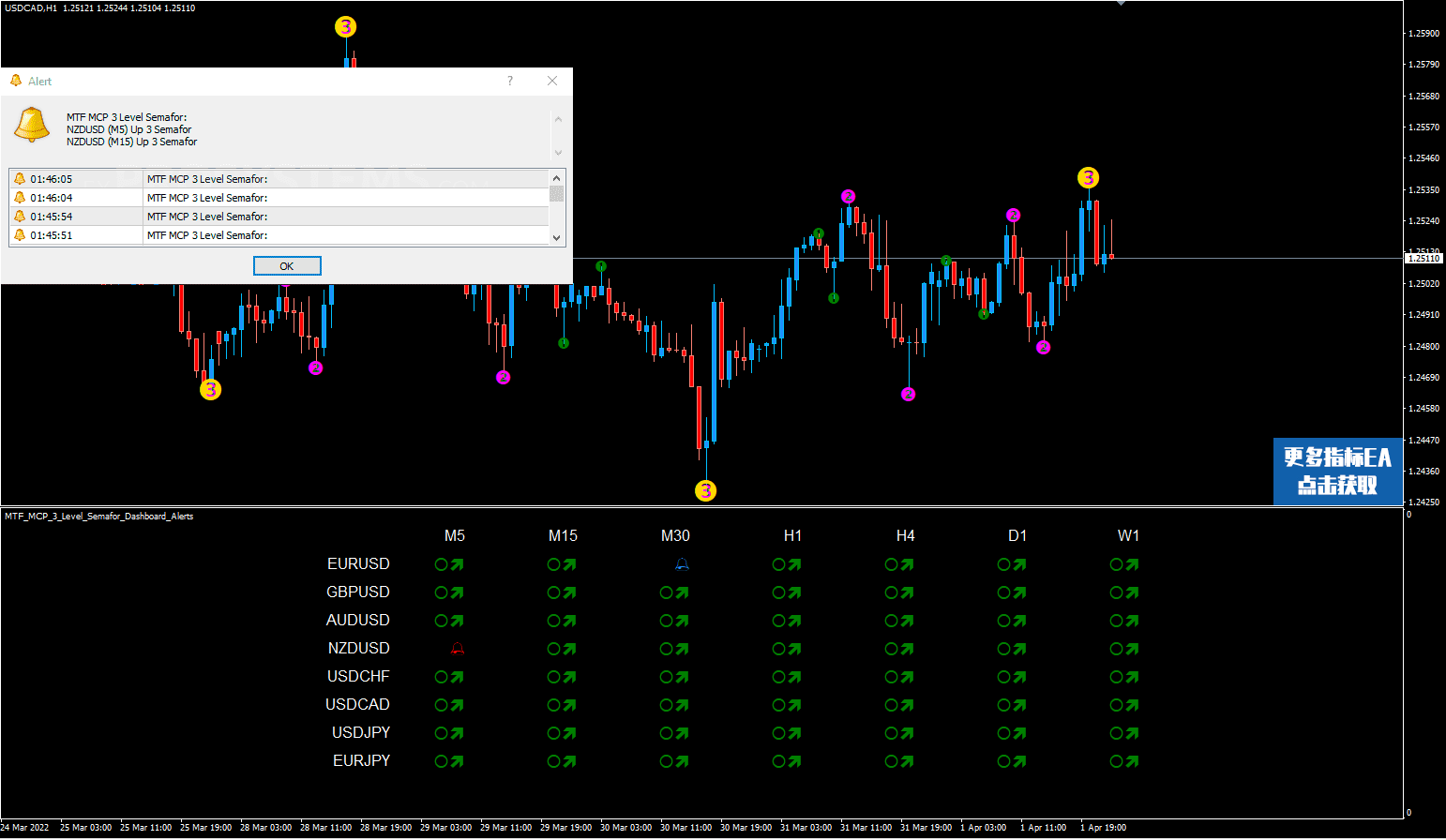The height and width of the screenshot is (840, 1446).
Task: Click the alert list scrollbar thumb
Action: point(557,194)
